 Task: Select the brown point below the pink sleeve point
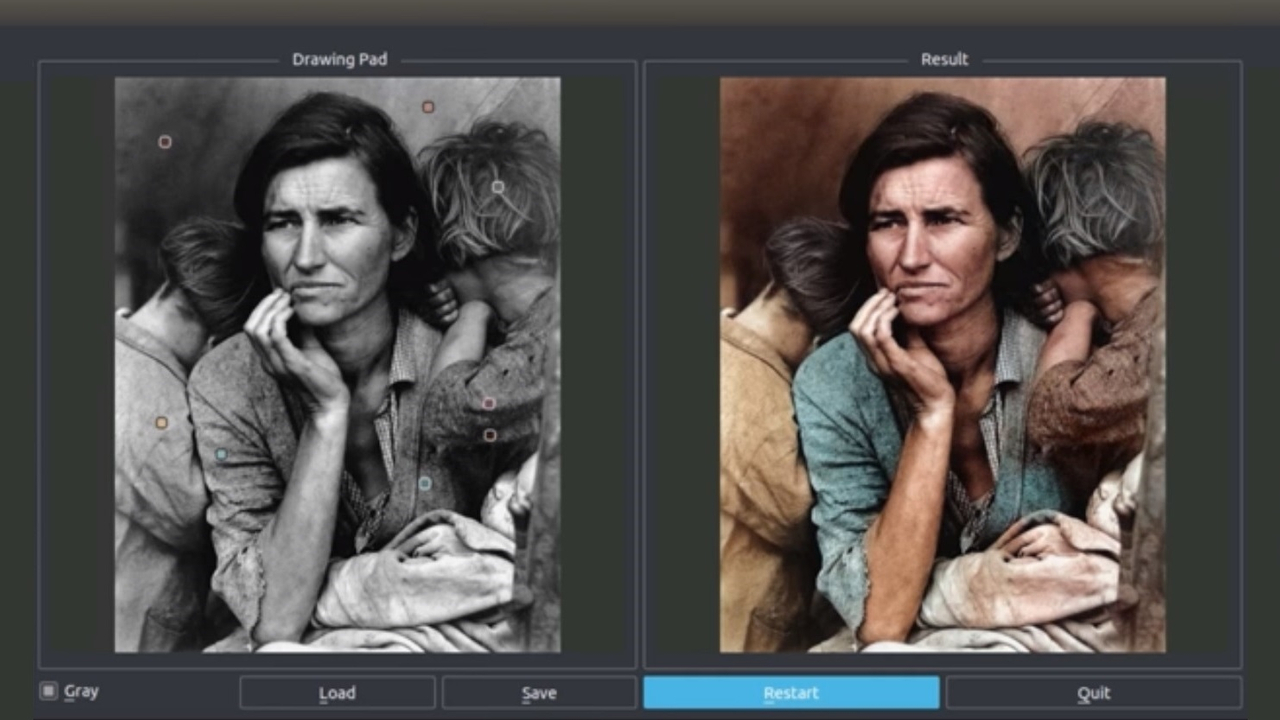pyautogui.click(x=490, y=435)
